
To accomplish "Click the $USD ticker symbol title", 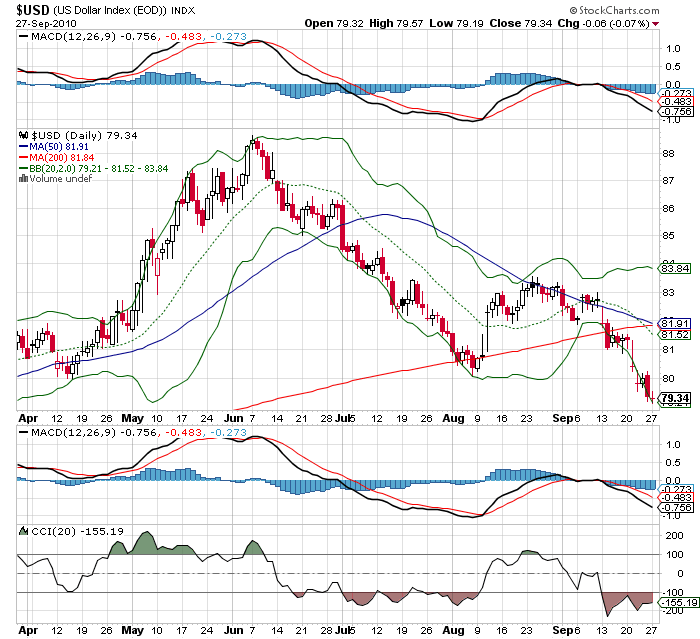I will (x=25, y=8).
